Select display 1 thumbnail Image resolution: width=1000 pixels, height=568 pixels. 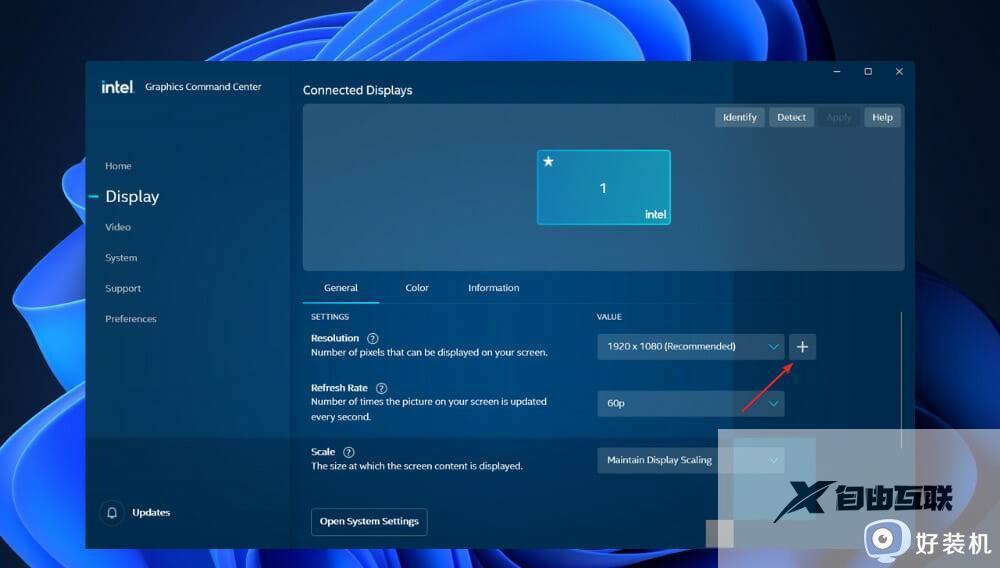[x=603, y=187]
